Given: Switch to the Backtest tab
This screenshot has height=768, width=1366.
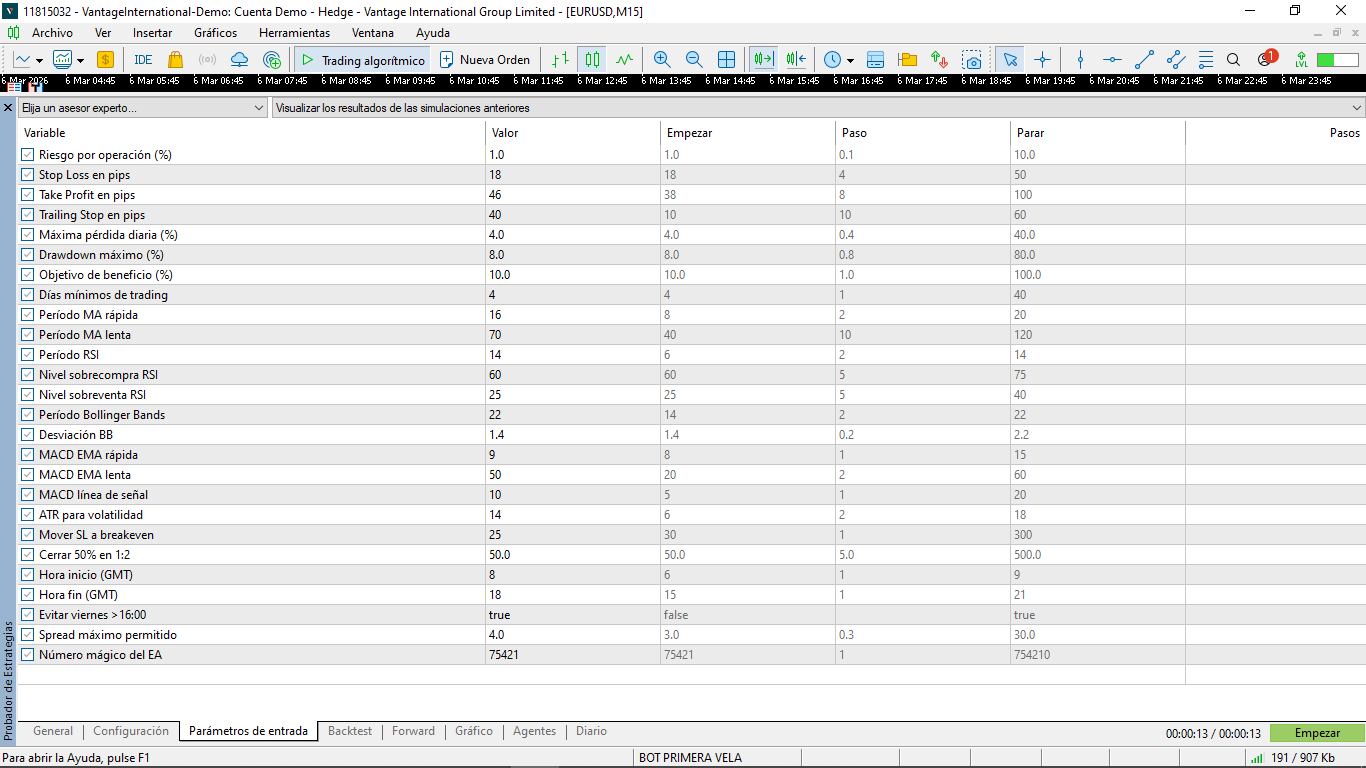Looking at the screenshot, I should pos(350,731).
